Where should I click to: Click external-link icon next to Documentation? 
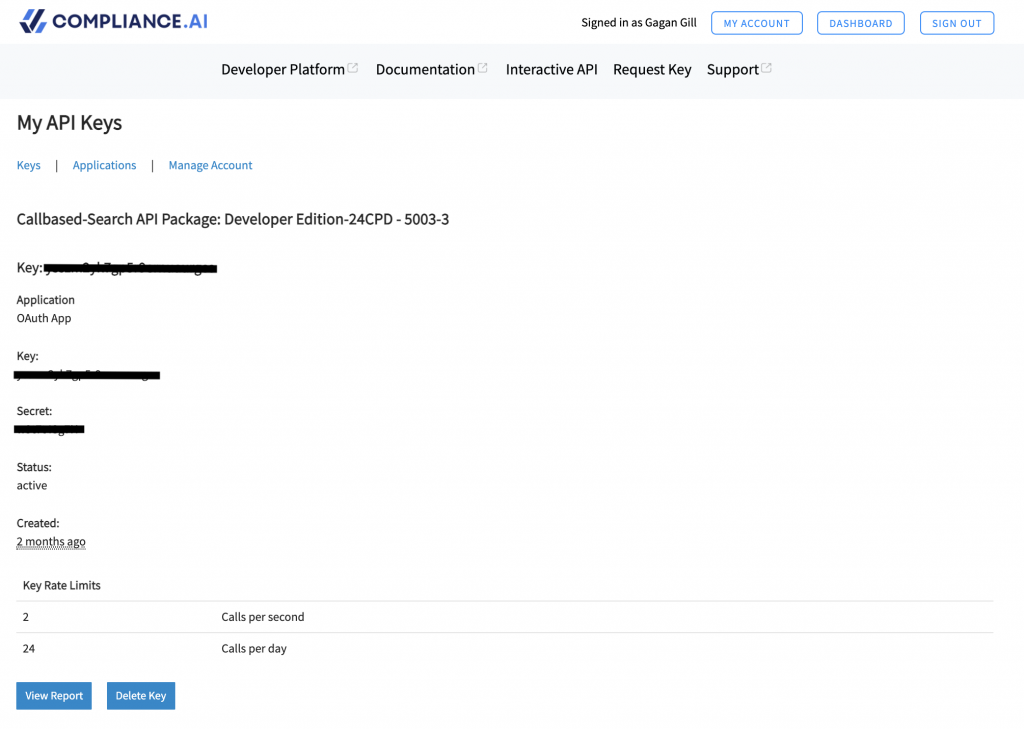483,68
